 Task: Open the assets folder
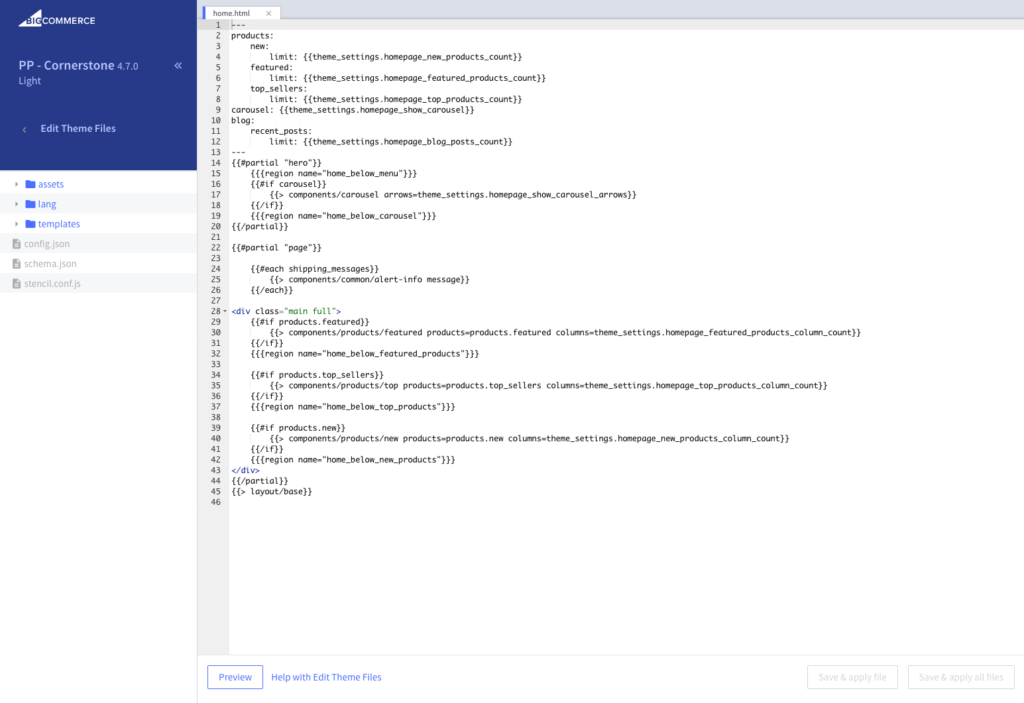point(51,184)
